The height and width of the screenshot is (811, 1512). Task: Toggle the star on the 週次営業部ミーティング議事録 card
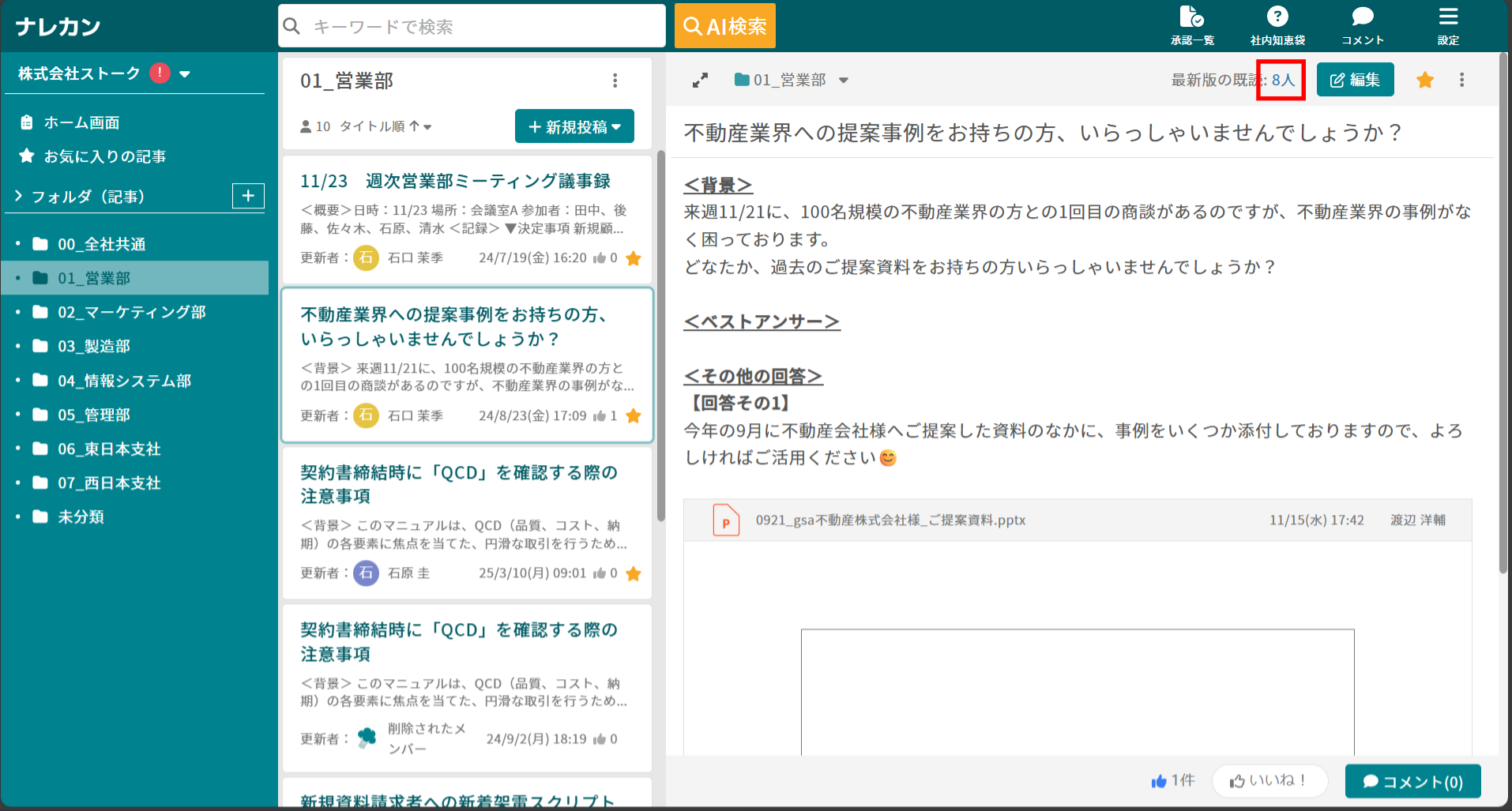[633, 258]
